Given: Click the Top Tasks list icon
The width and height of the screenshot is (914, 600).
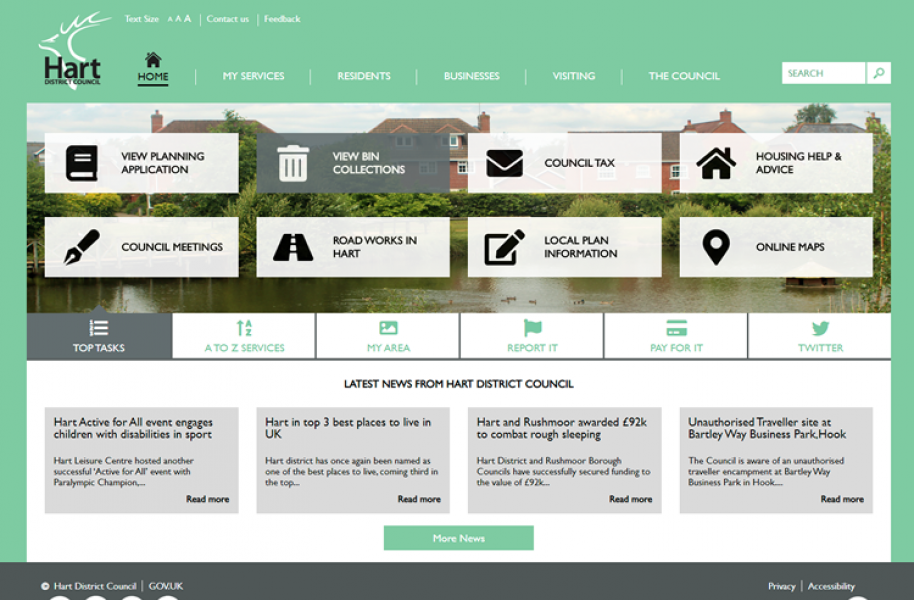Looking at the screenshot, I should pyautogui.click(x=99, y=328).
